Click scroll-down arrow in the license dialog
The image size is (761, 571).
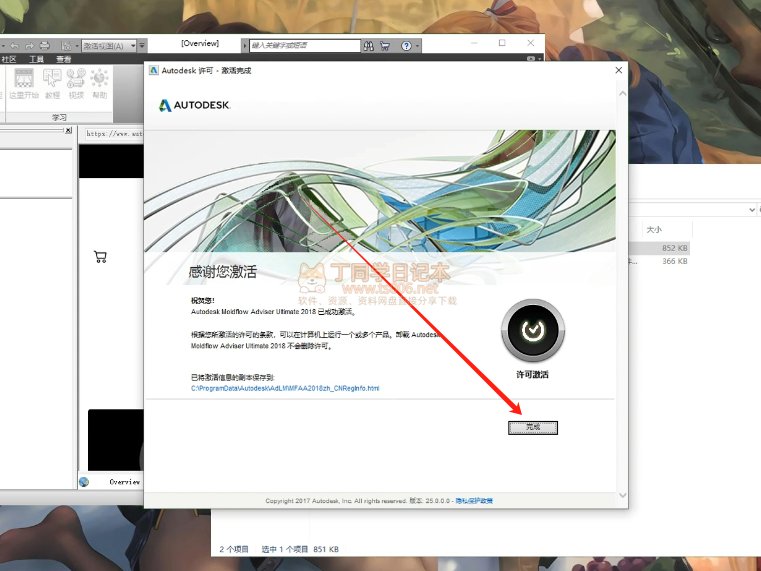(x=623, y=495)
